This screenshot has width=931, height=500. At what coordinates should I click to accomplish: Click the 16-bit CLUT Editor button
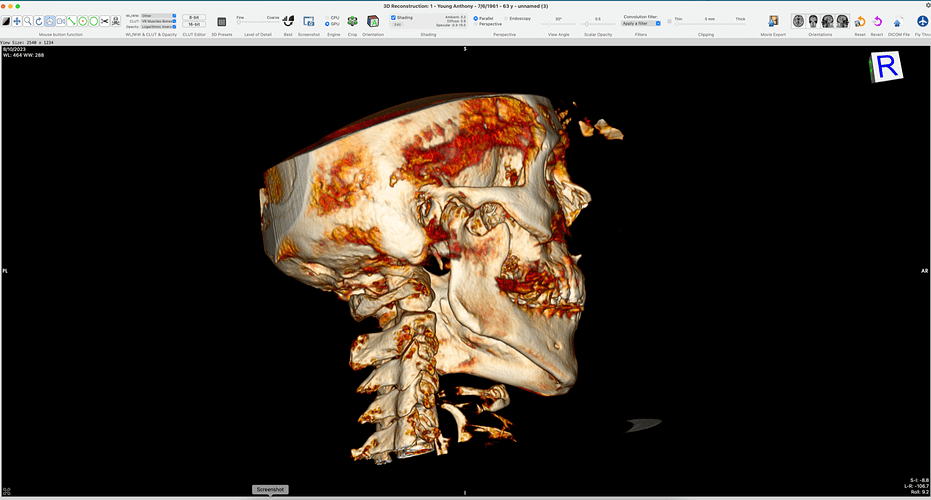[194, 24]
